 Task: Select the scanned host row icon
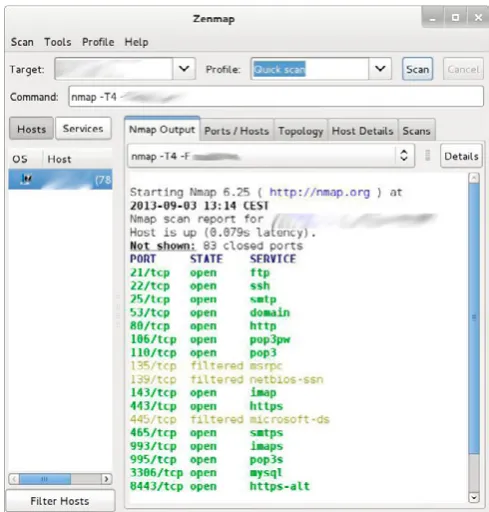26,179
